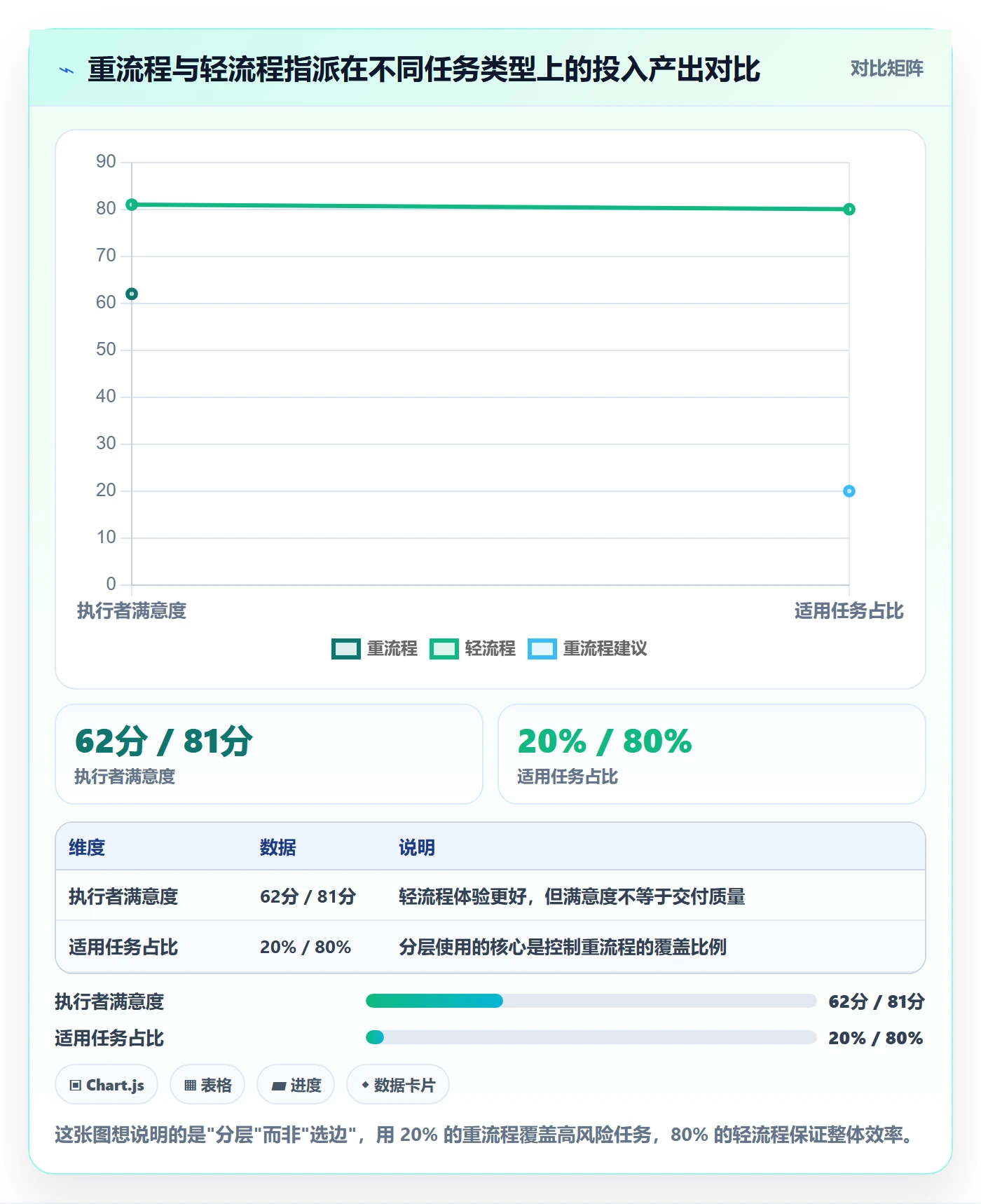Click table cell 20% / 80%
Screen dimensions: 981x1204
306,947
